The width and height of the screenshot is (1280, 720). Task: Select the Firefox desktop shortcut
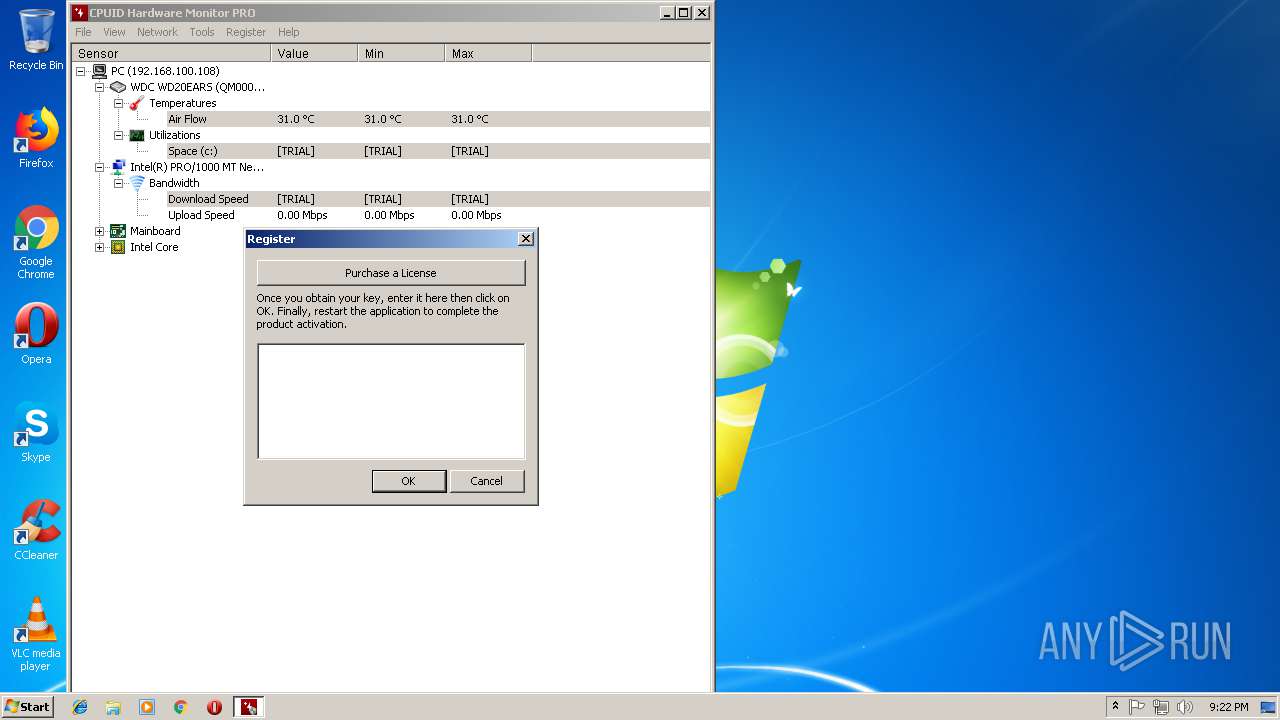(36, 138)
